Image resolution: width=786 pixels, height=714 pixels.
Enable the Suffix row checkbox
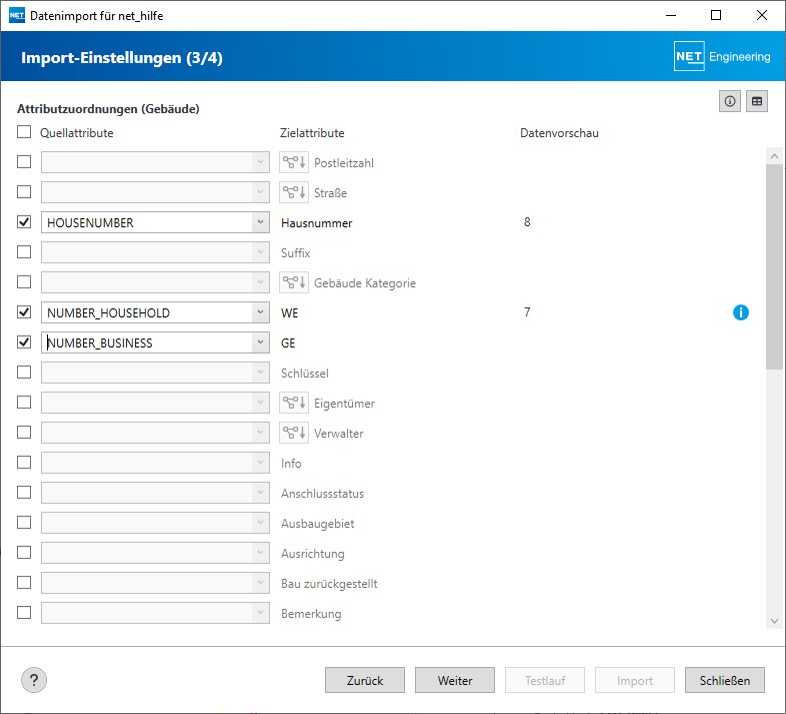pos(24,252)
